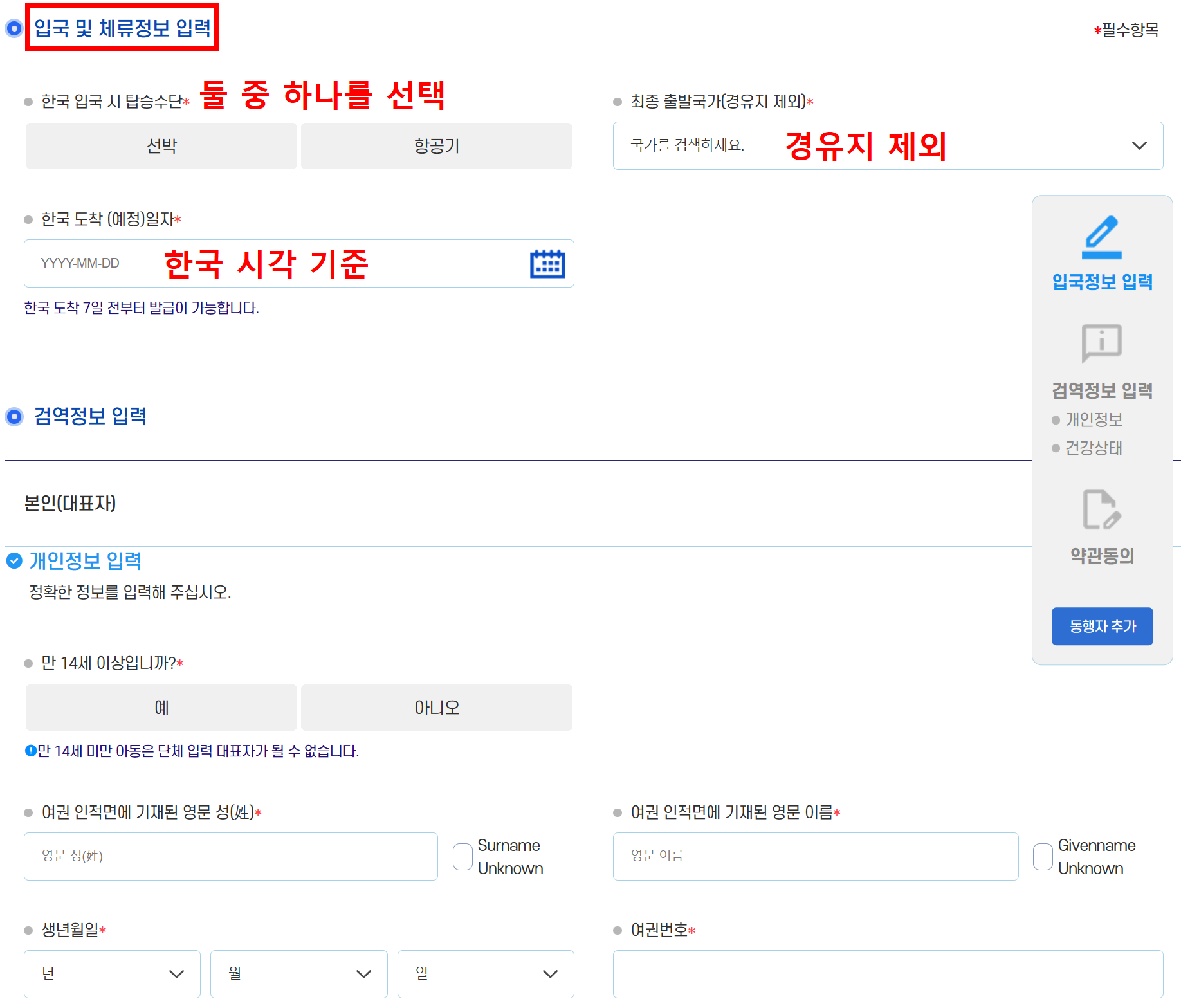Click the bullet icon beside 입국 및 체류정보 입력

[x=14, y=28]
